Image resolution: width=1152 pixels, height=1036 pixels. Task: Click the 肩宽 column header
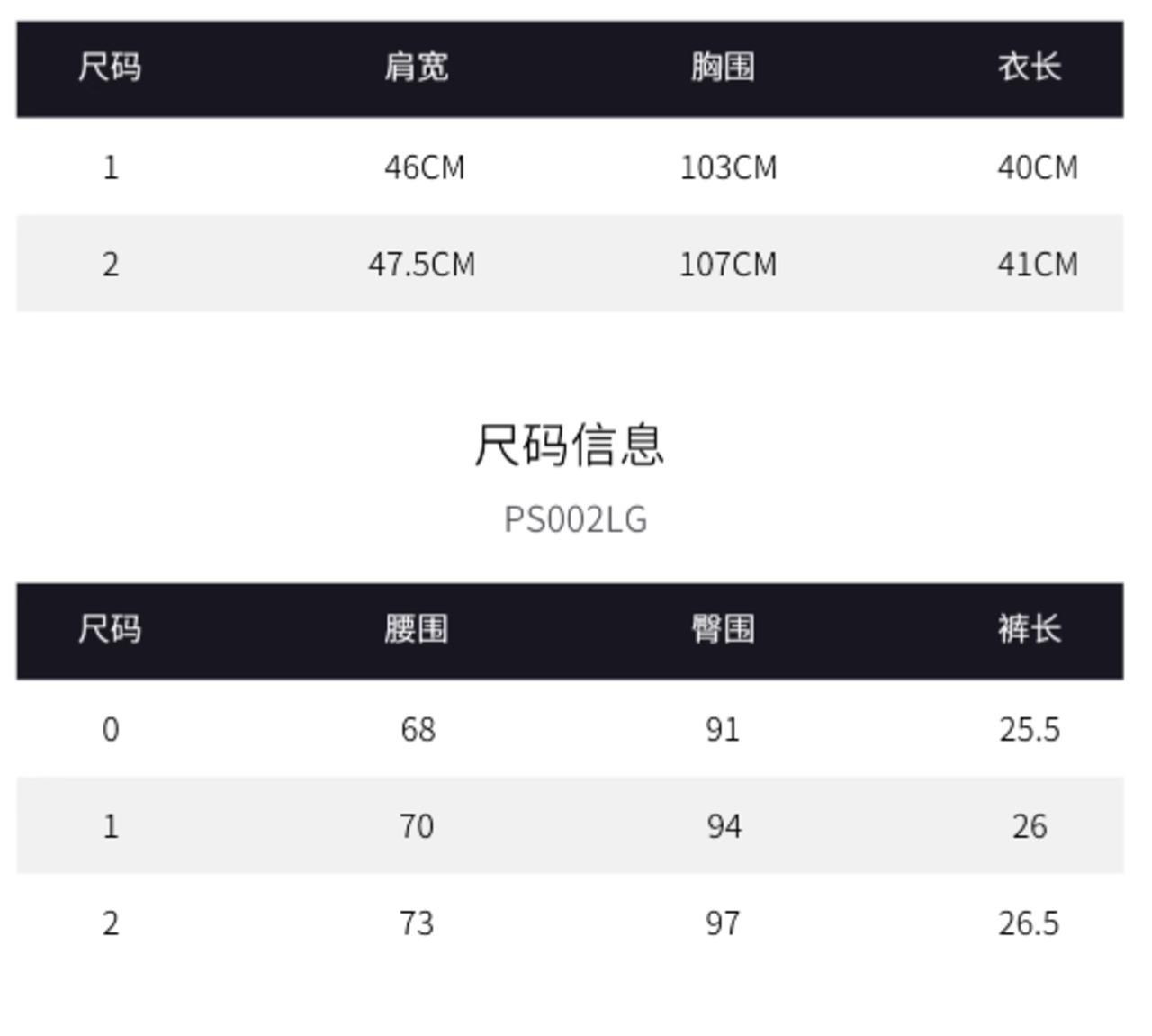pos(416,68)
